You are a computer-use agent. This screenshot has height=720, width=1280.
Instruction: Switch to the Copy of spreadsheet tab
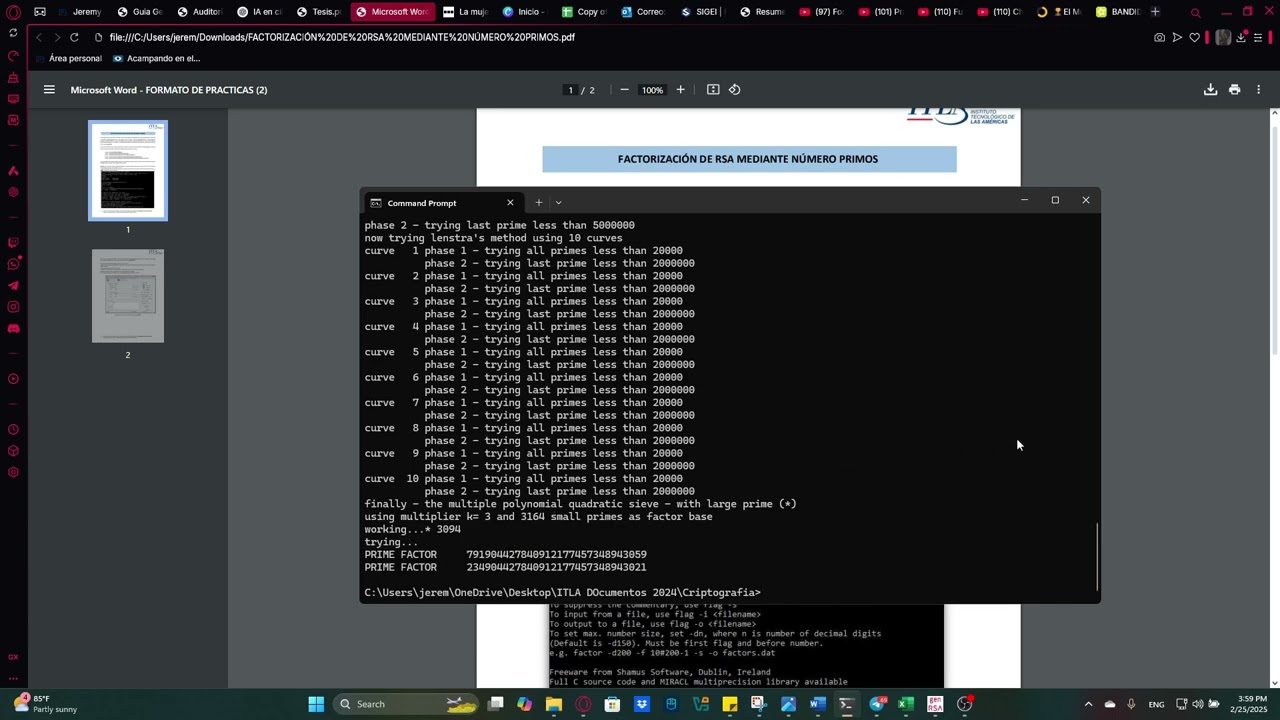[x=584, y=12]
